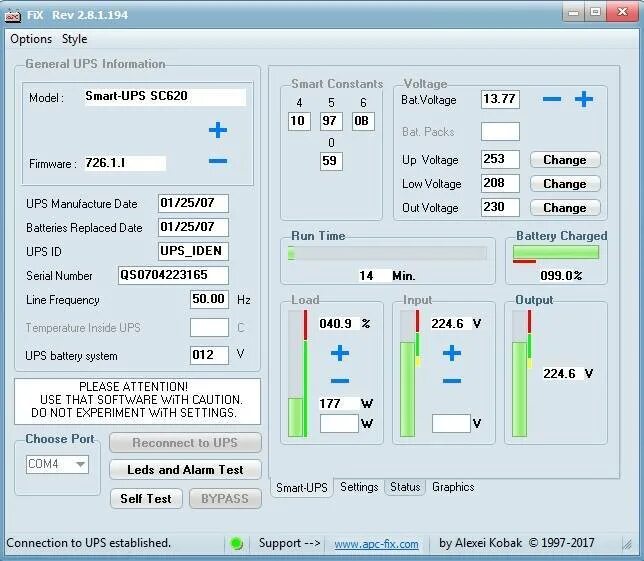The width and height of the screenshot is (644, 561).
Task: Click the plus icon beside Model field
Action: pos(218,130)
